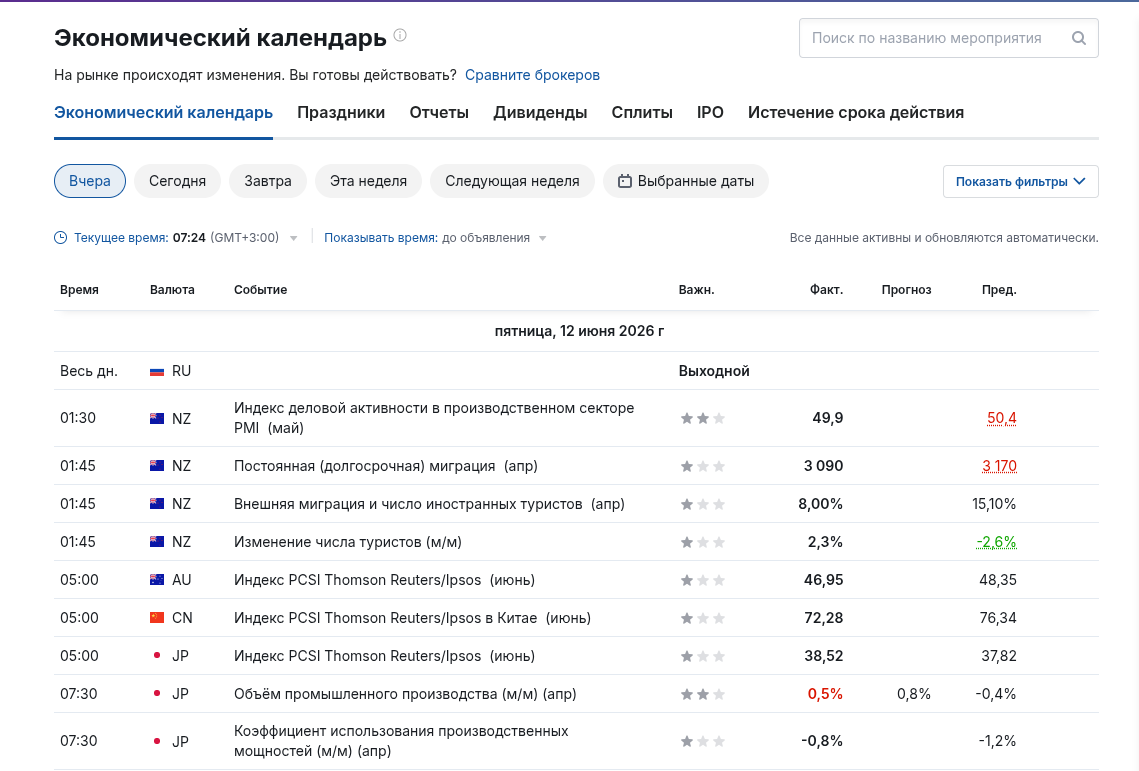Viewport: 1139px width, 771px height.
Task: Select the Сегодня date filter
Action: pyautogui.click(x=177, y=181)
